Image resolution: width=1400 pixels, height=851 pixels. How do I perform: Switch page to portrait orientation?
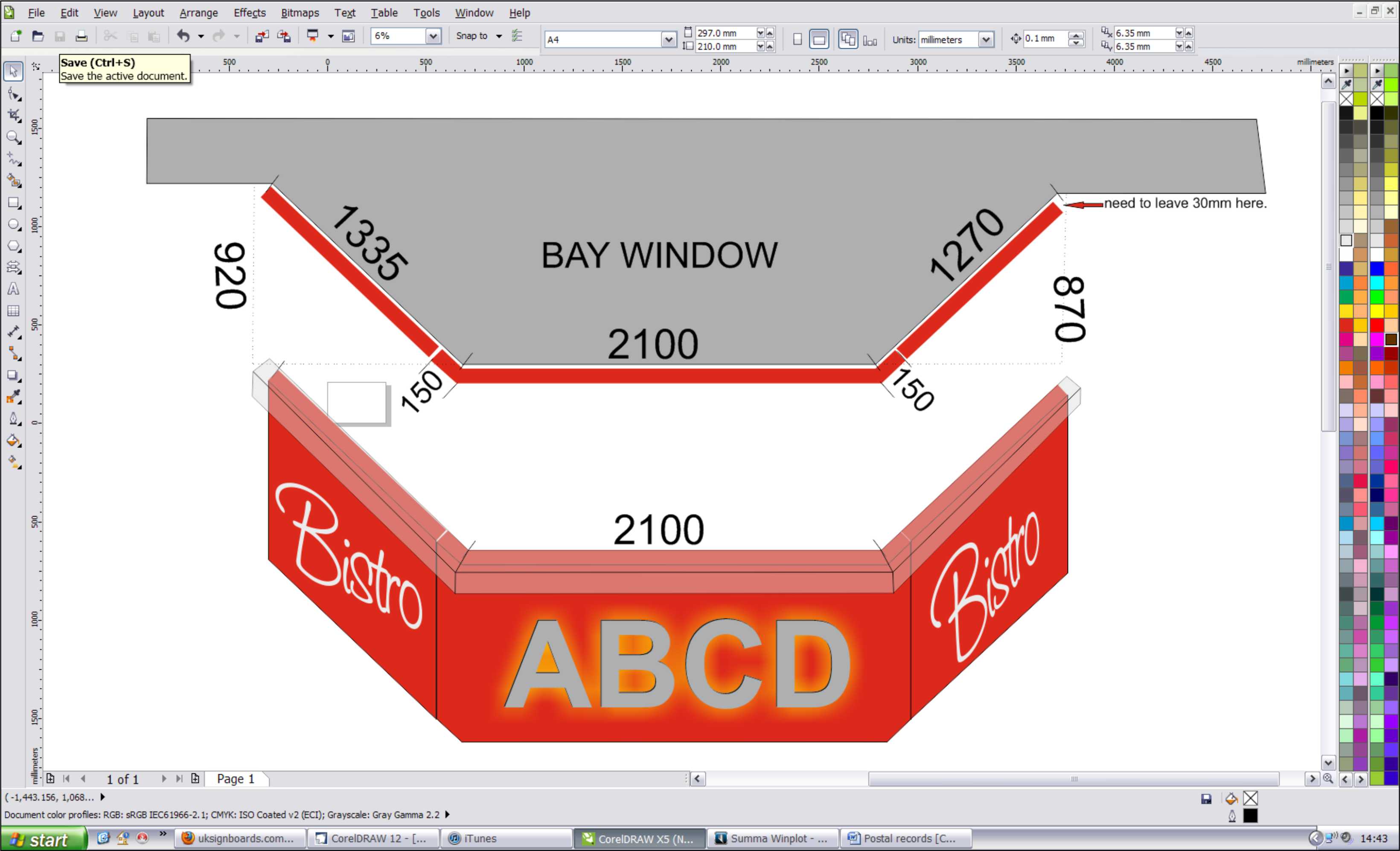[x=797, y=39]
